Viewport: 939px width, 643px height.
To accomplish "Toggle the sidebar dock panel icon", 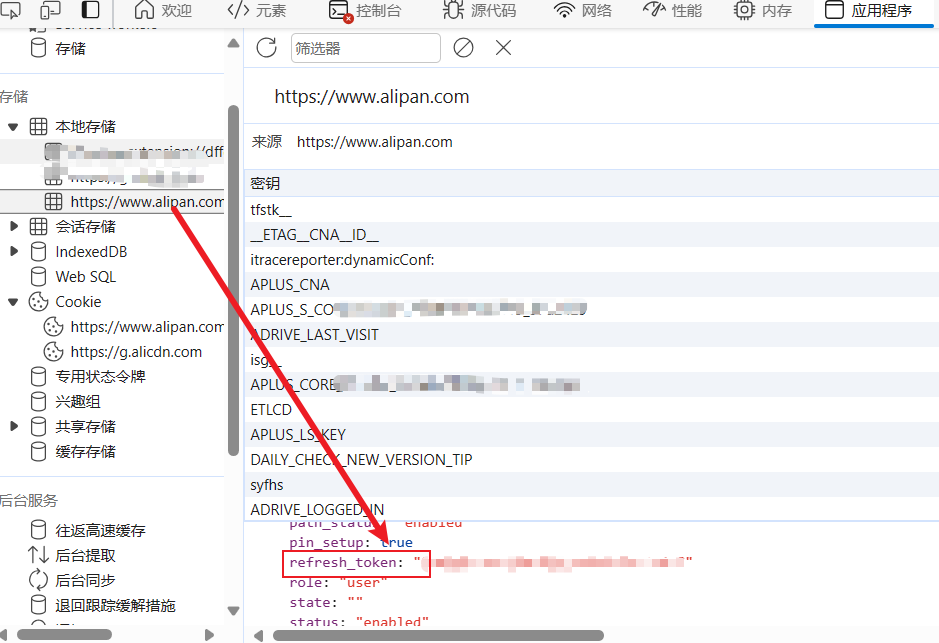I will click(x=90, y=9).
